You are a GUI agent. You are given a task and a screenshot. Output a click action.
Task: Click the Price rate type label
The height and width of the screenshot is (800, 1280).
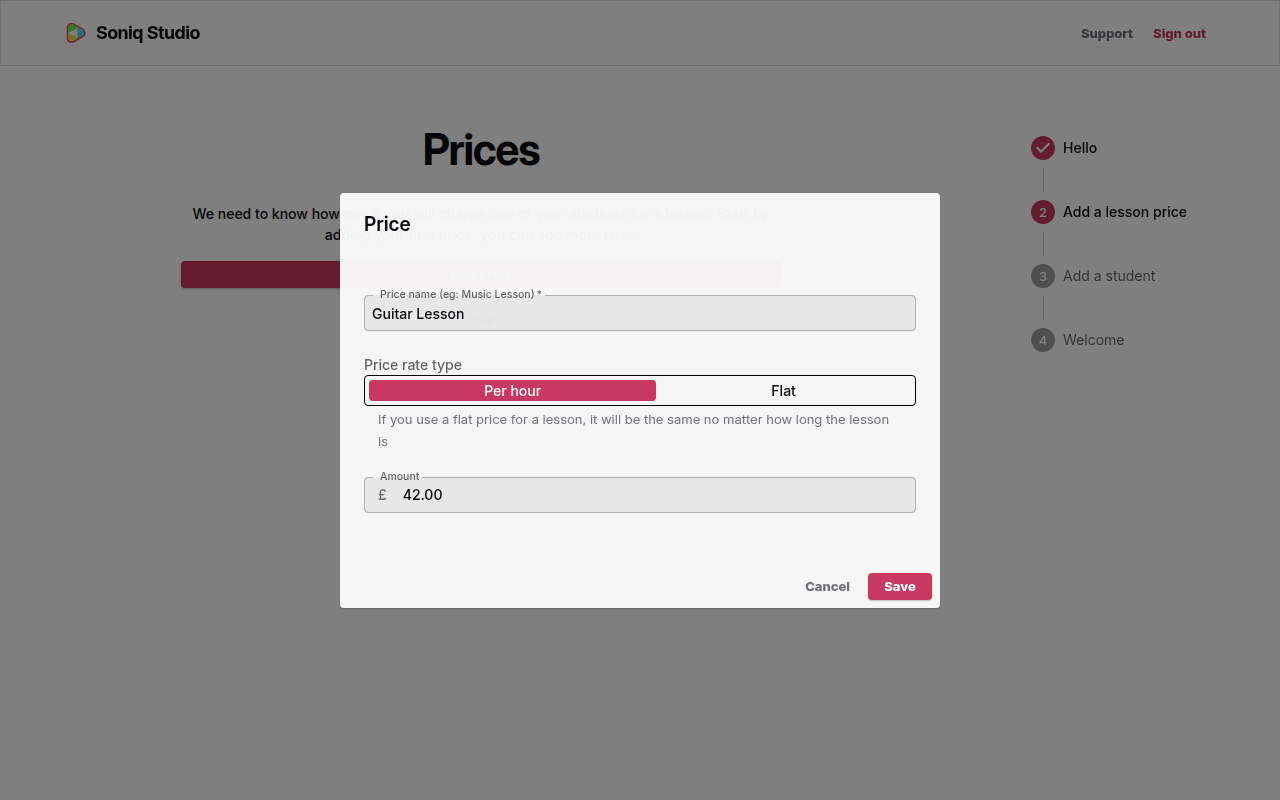[x=413, y=365]
